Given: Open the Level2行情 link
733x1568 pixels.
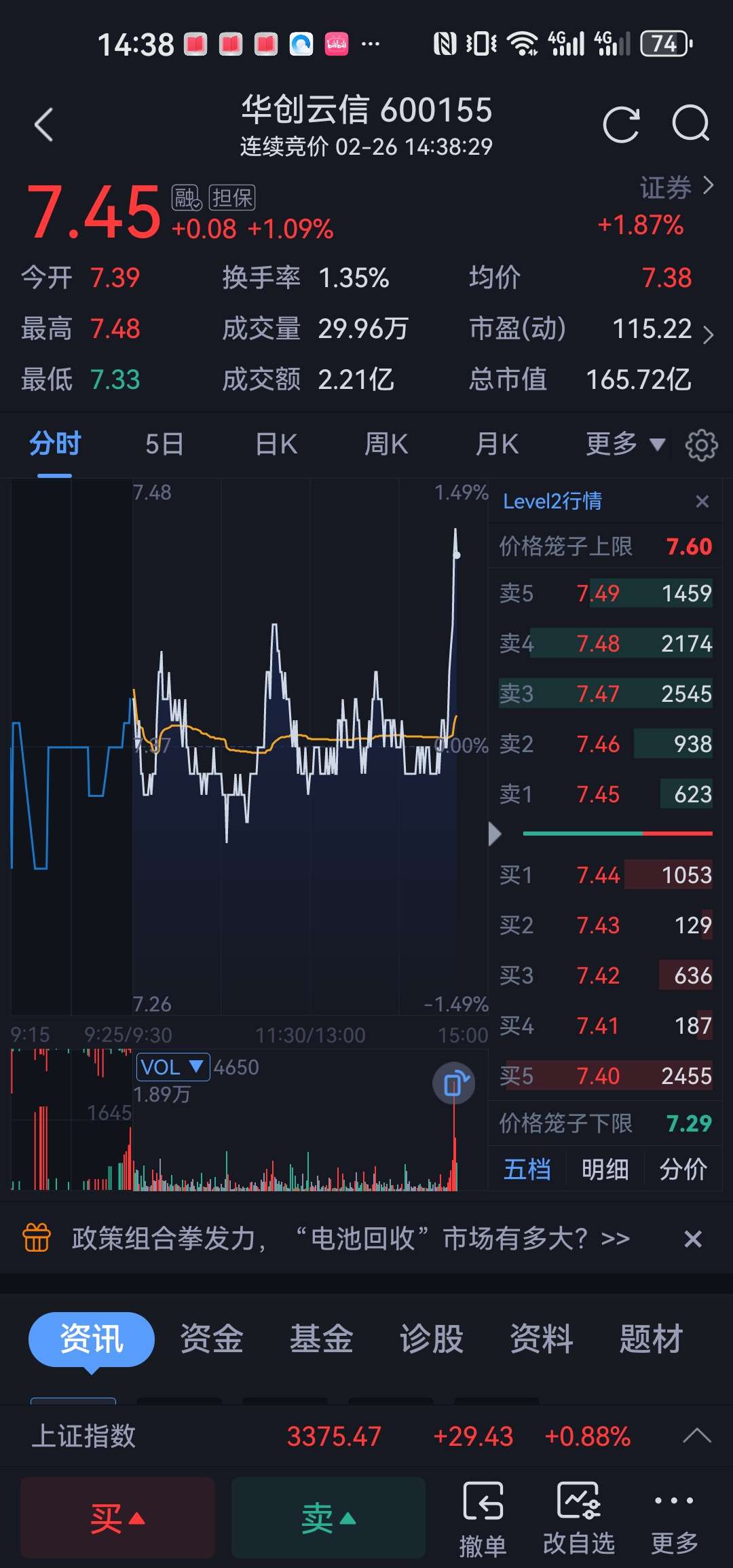Looking at the screenshot, I should click(552, 501).
